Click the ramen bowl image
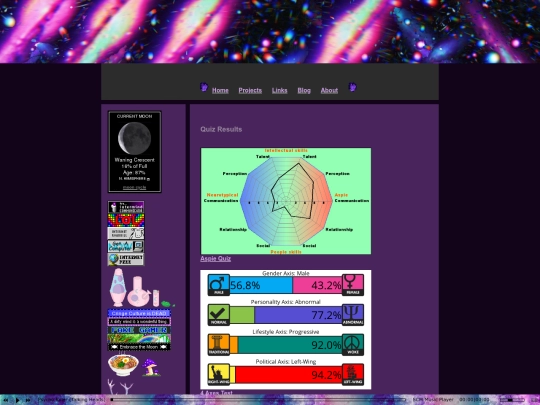This screenshot has height=405, width=540. click(123, 365)
